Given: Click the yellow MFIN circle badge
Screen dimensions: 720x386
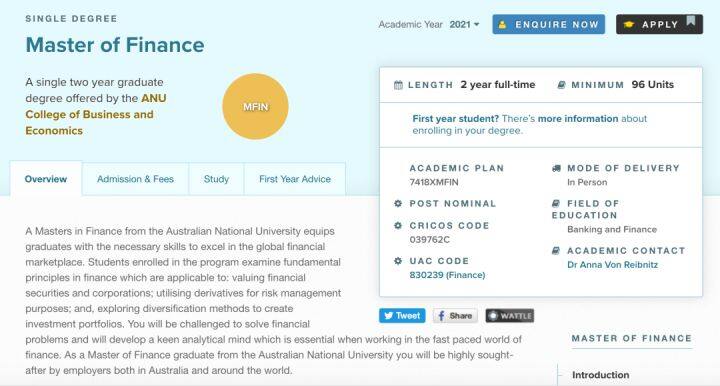Looking at the screenshot, I should pyautogui.click(x=255, y=106).
